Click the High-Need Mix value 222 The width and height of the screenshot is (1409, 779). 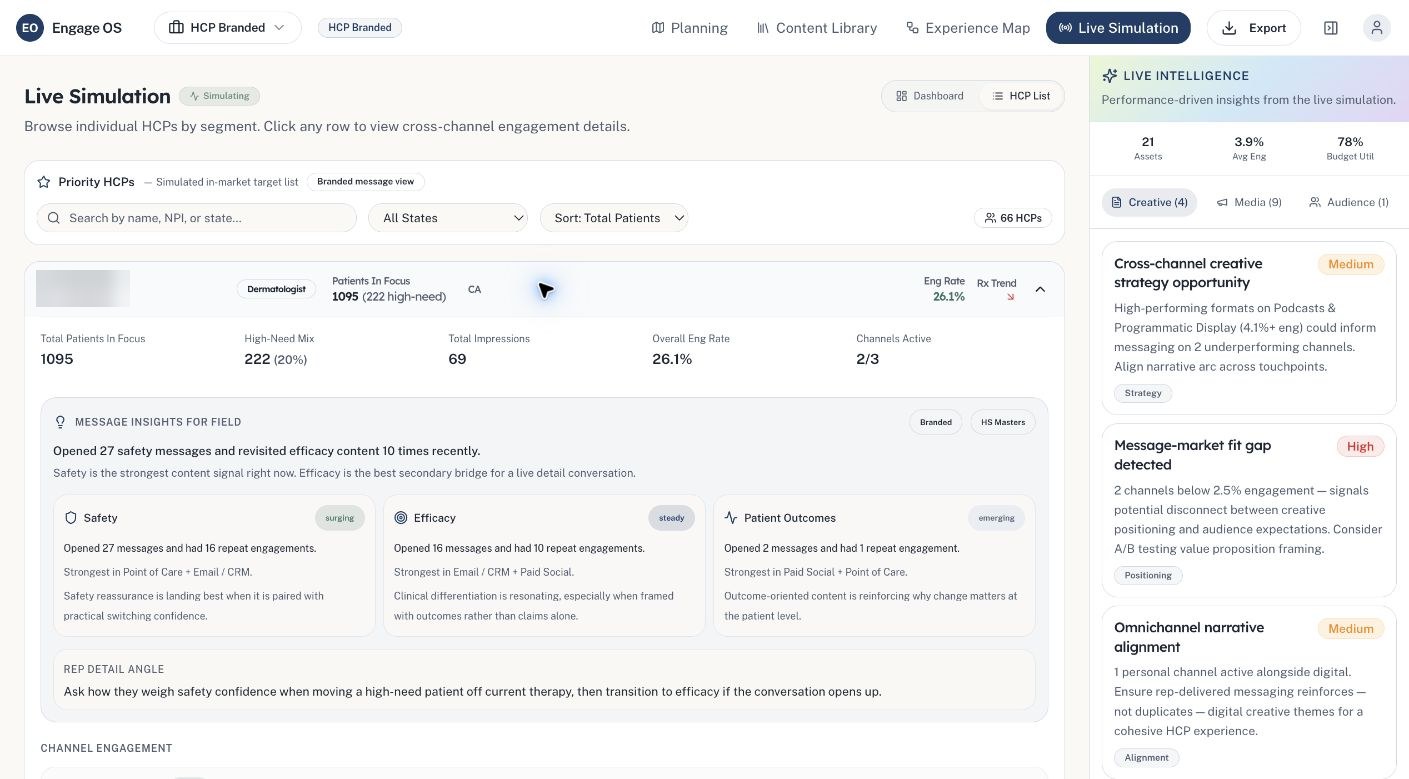pyautogui.click(x=257, y=359)
